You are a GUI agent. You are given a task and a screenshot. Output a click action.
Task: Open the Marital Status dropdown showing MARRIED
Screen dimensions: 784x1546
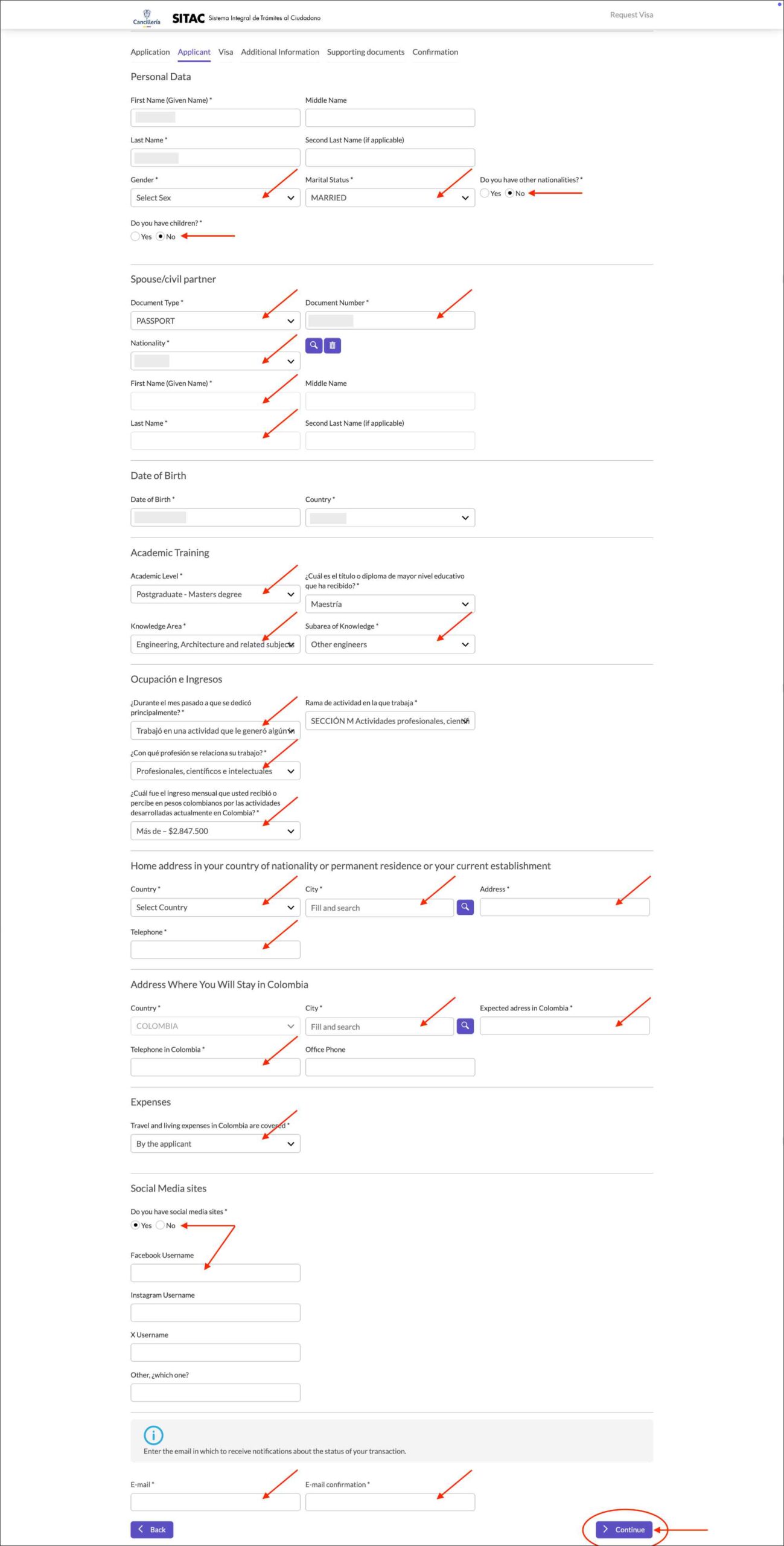click(389, 197)
